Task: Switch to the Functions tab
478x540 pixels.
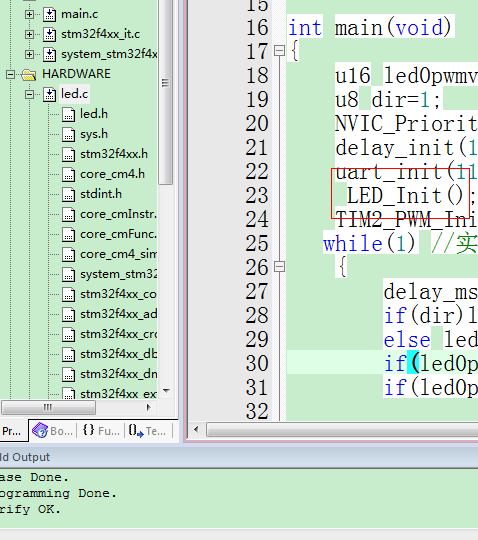Action: coord(101,430)
